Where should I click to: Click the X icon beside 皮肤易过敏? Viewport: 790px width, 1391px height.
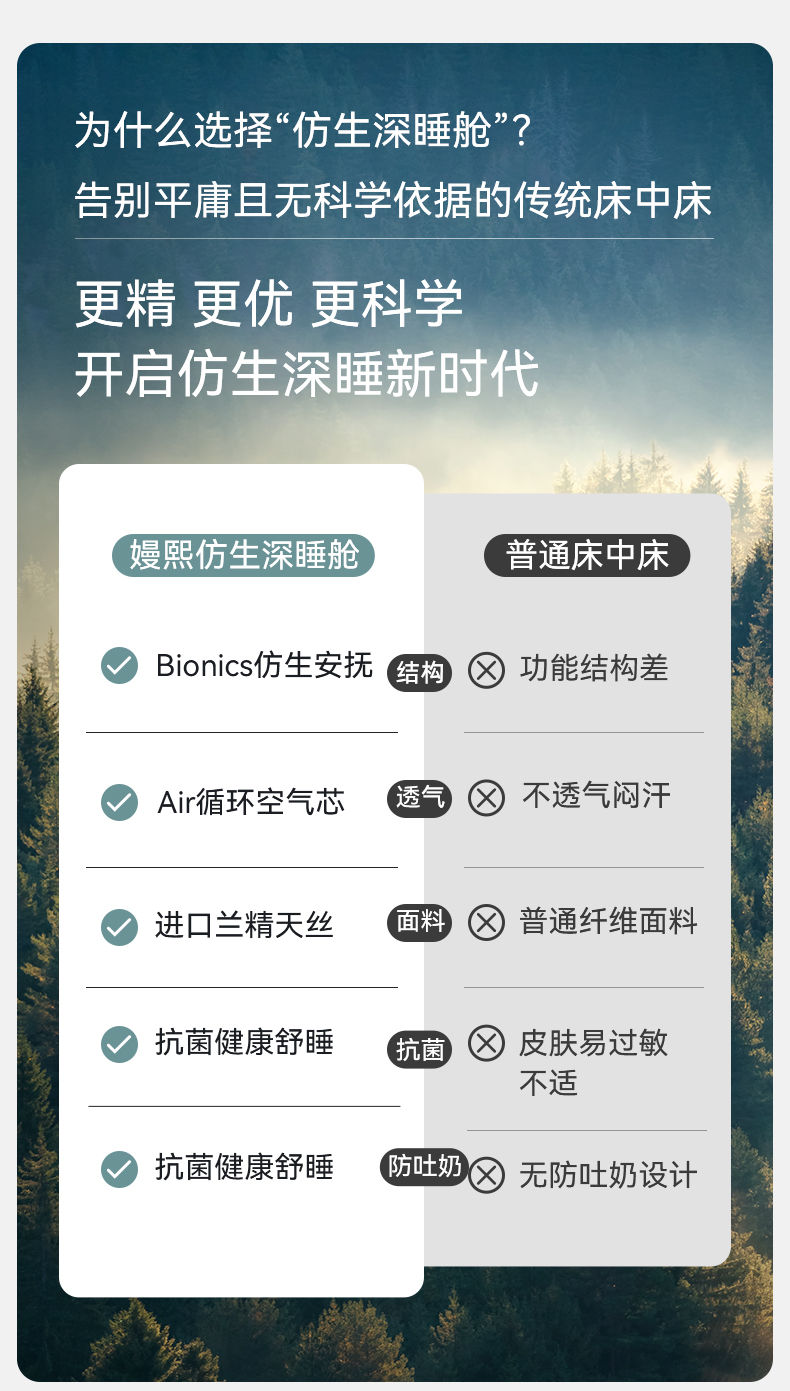[486, 1044]
